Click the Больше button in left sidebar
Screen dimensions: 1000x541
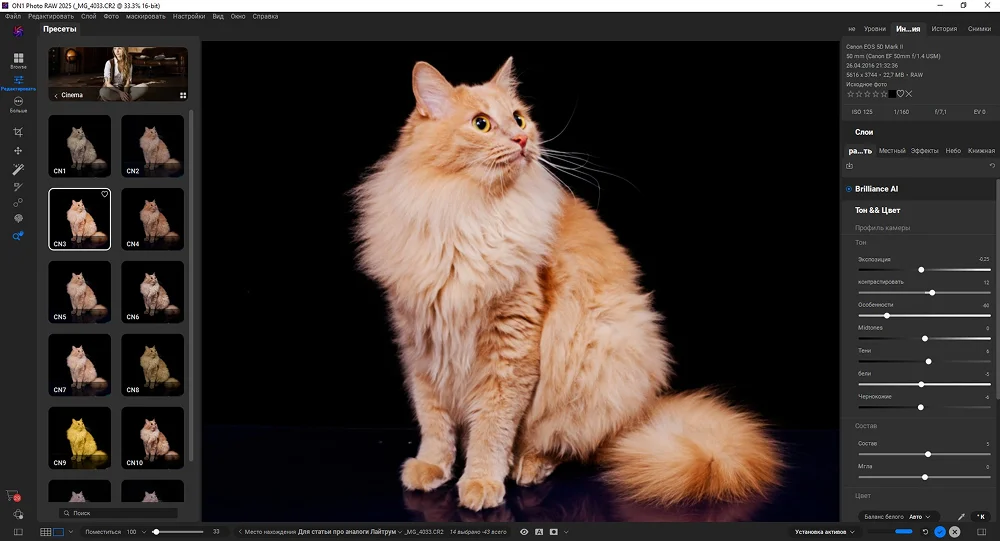click(18, 104)
